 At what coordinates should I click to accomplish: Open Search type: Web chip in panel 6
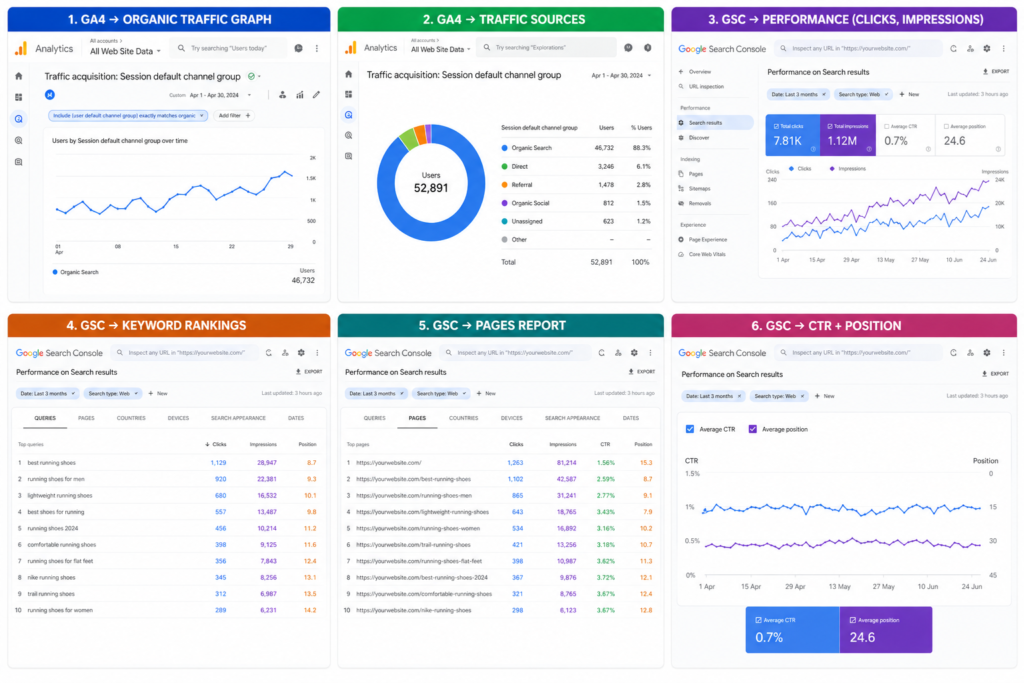778,396
